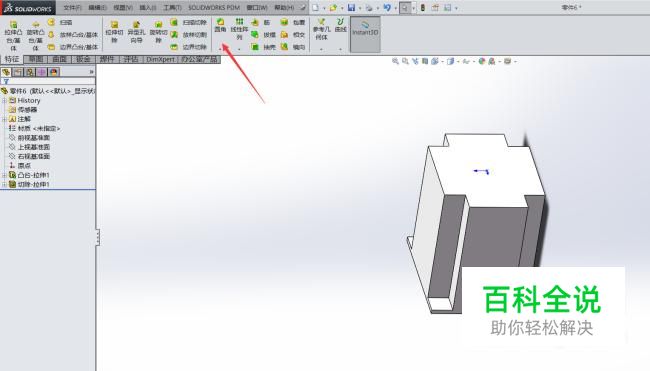650x371 pixels.
Task: Open the DisplayManager panel tab
Action: 53,72
